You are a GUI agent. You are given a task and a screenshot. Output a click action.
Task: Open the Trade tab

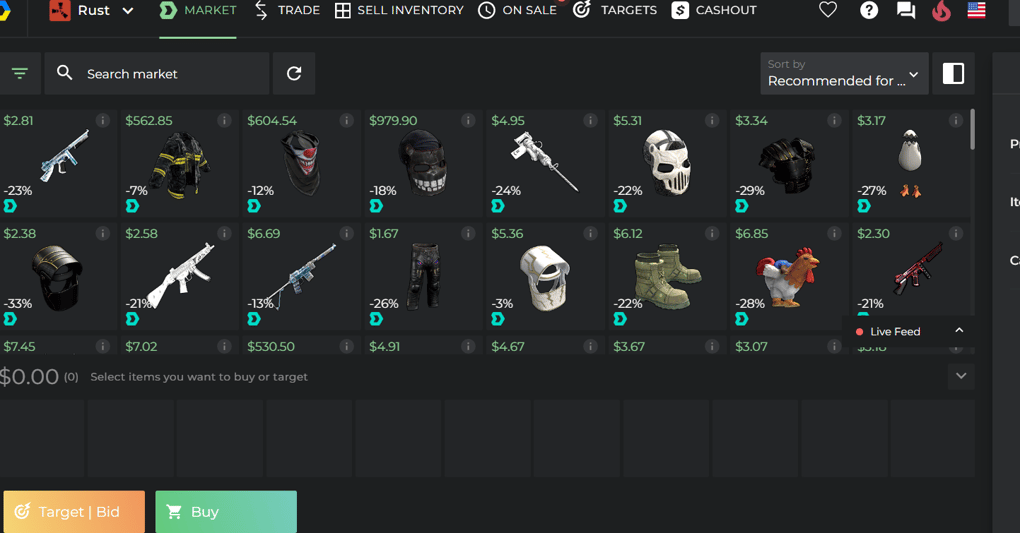[x=287, y=10]
